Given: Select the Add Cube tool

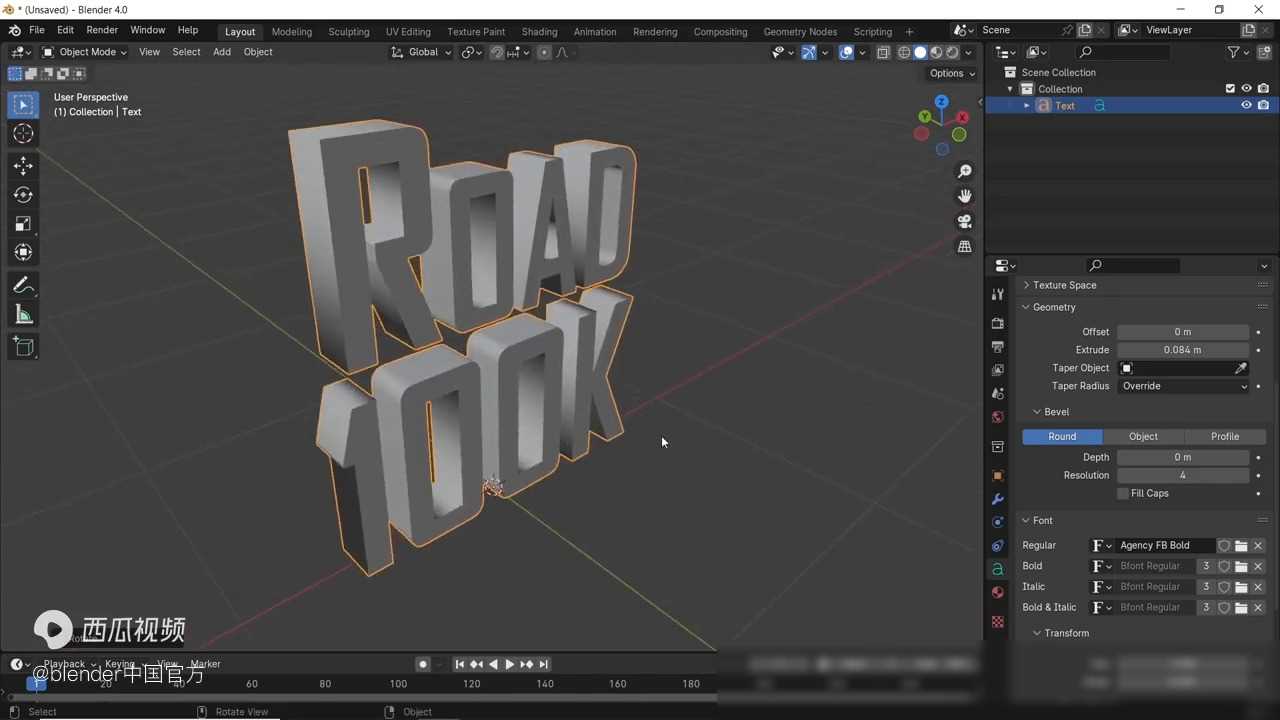Looking at the screenshot, I should (23, 347).
